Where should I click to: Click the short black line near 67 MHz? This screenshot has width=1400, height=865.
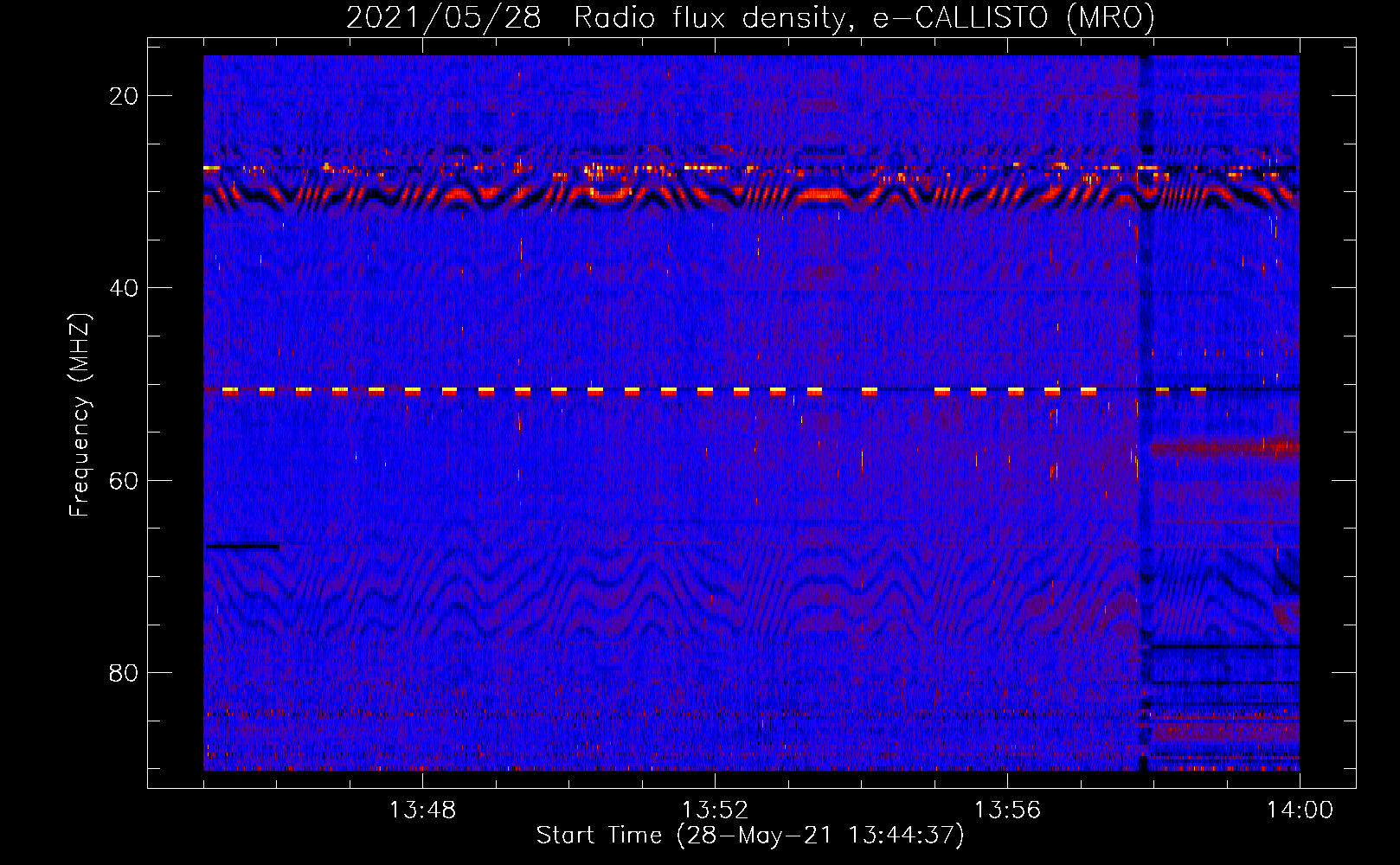(x=242, y=546)
